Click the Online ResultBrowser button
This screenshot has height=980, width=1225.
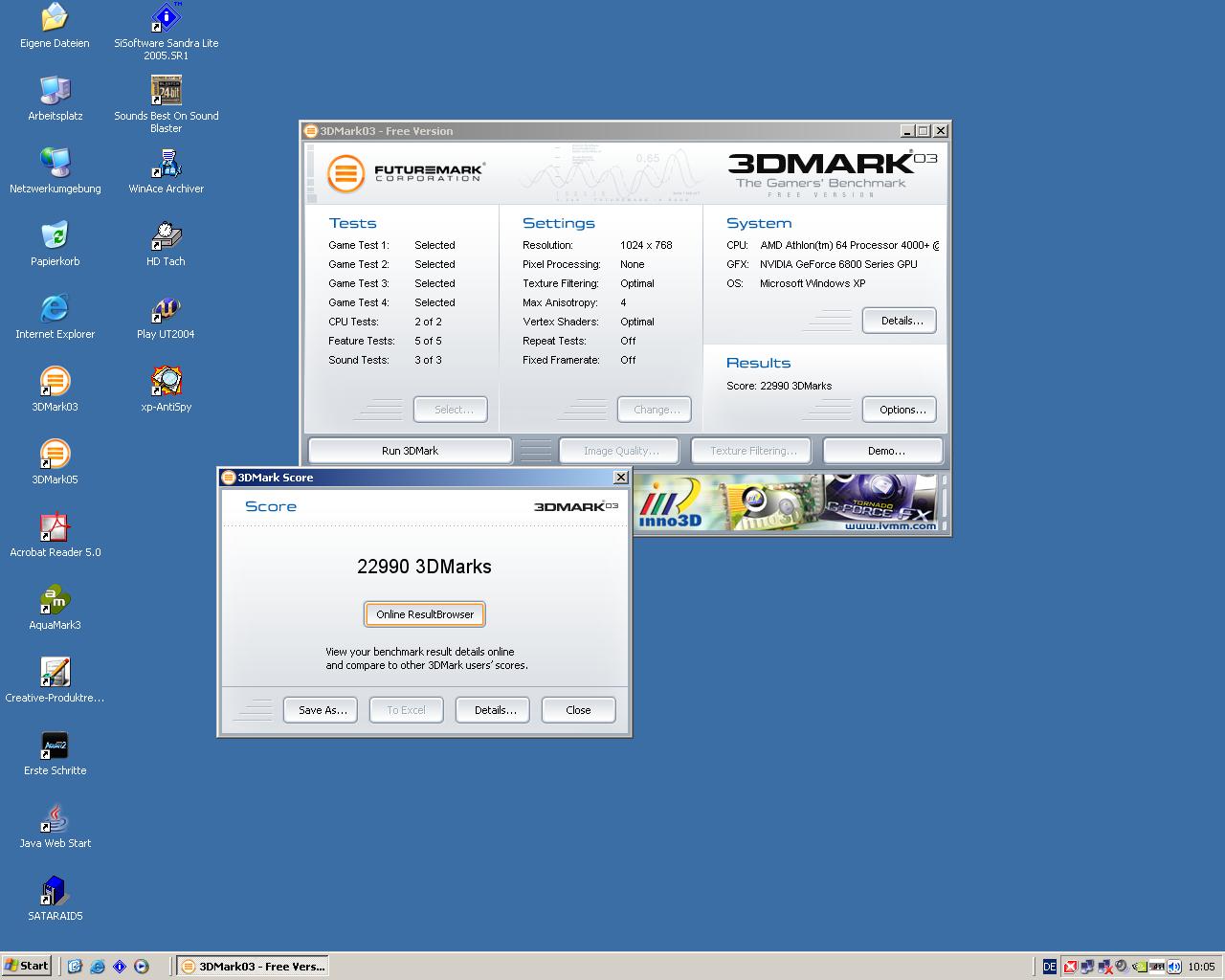click(x=425, y=614)
